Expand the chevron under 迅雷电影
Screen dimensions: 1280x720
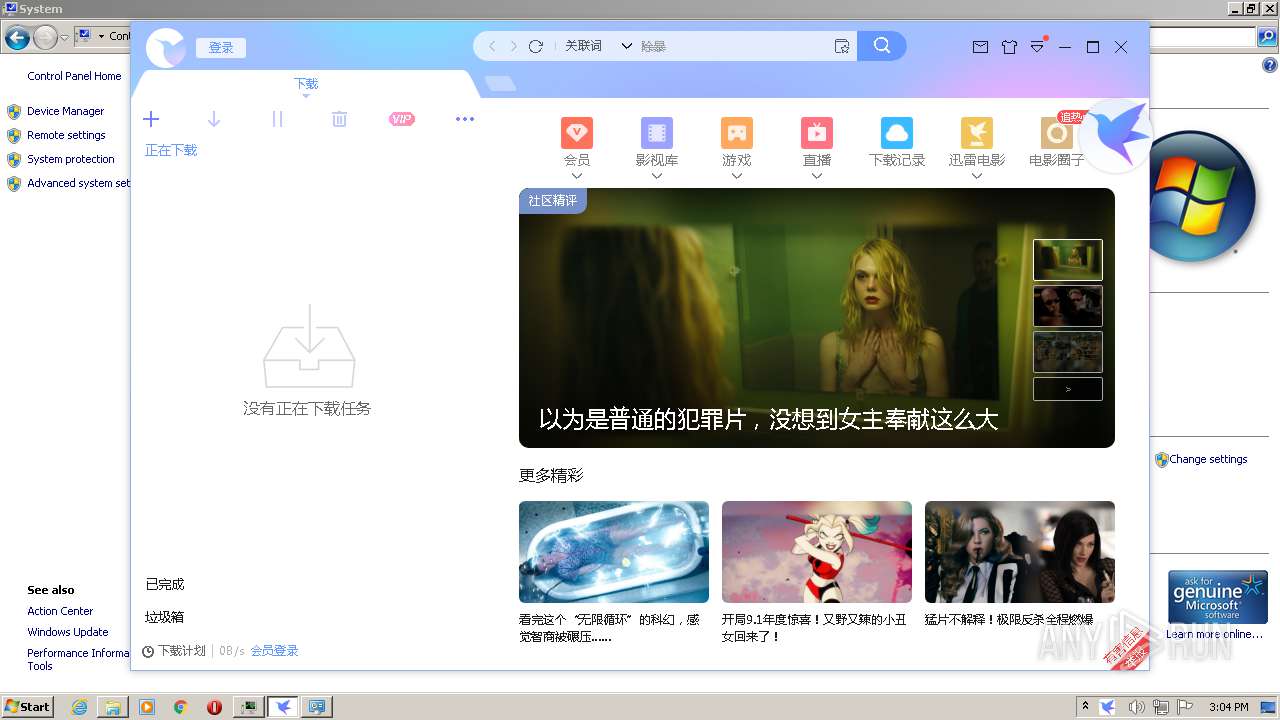[977, 176]
